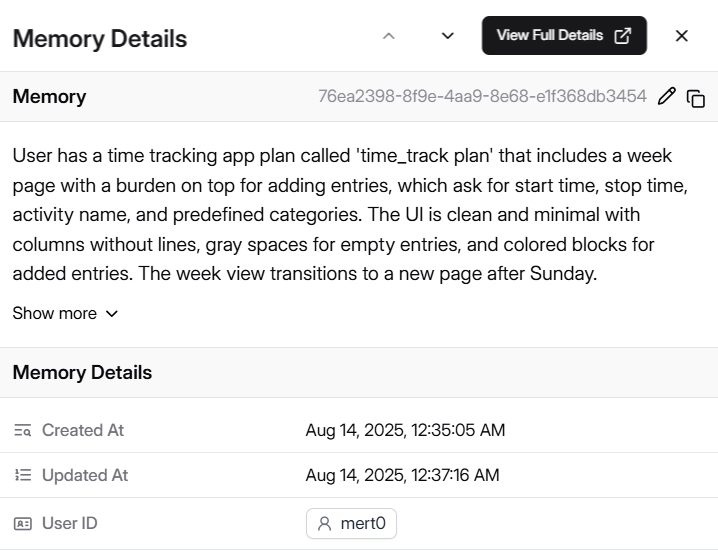Click the person icon in mert0 chip

324,523
